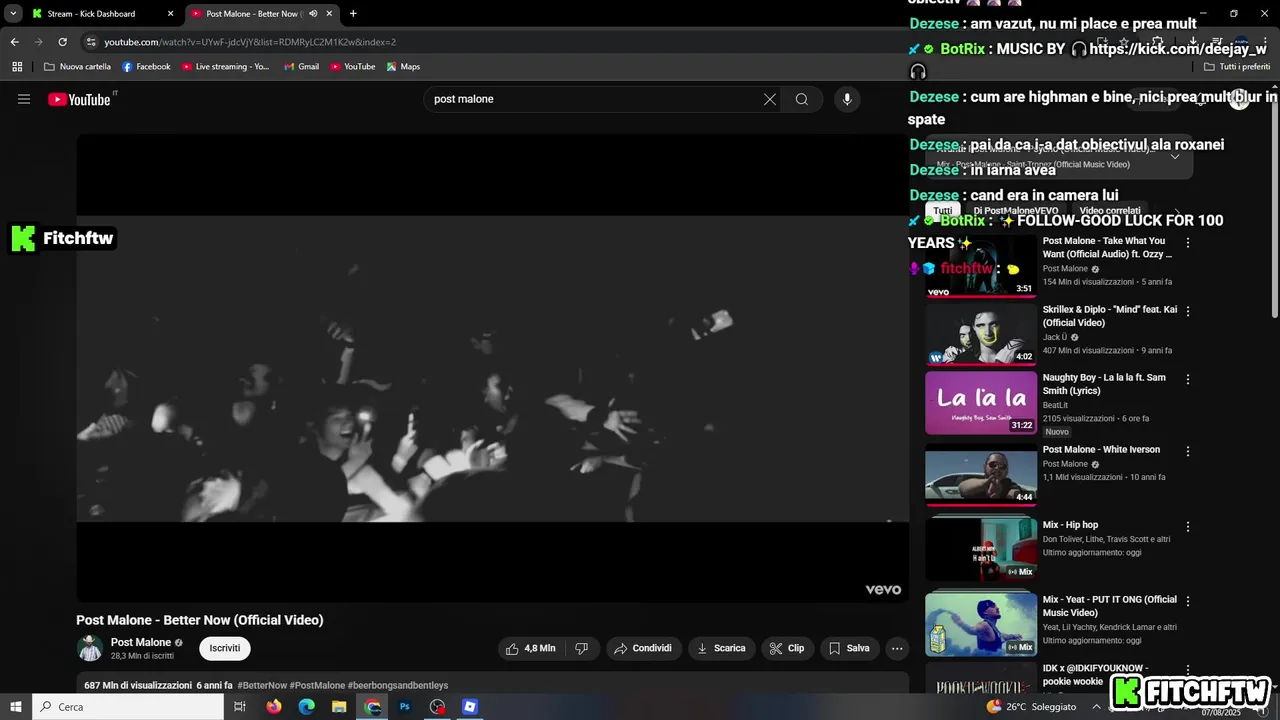The height and width of the screenshot is (720, 1280).
Task: Open options for White Iverson video
Action: (x=1188, y=451)
